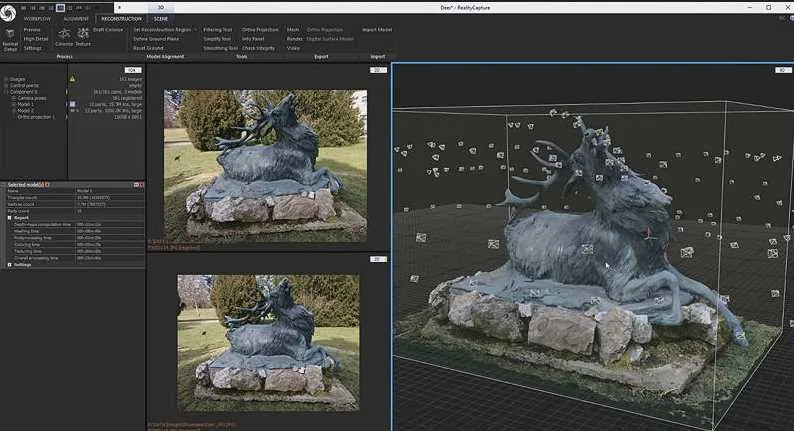The height and width of the screenshot is (431, 794).
Task: Run Check Integrity
Action: click(x=258, y=48)
